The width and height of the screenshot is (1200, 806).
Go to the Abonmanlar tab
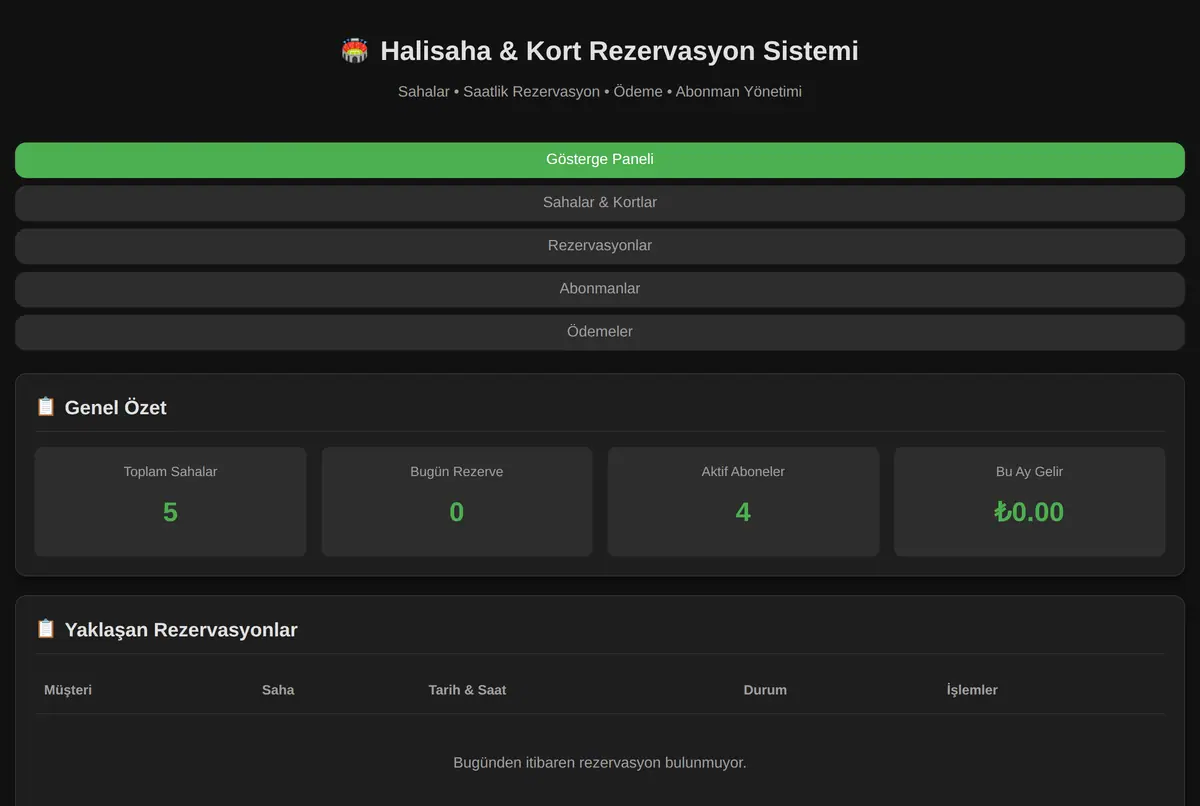pyautogui.click(x=600, y=289)
